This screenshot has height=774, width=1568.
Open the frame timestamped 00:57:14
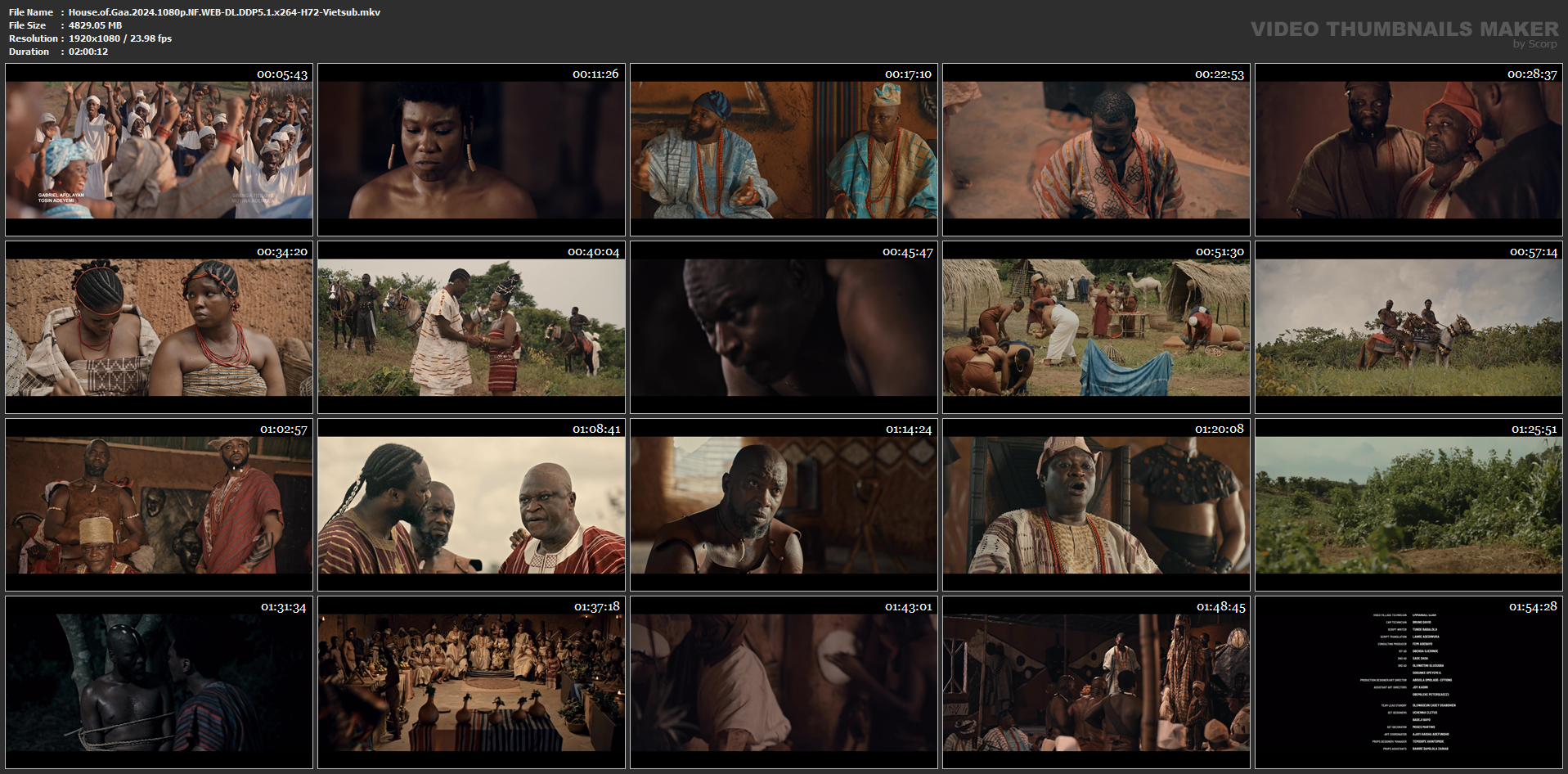tap(1409, 327)
